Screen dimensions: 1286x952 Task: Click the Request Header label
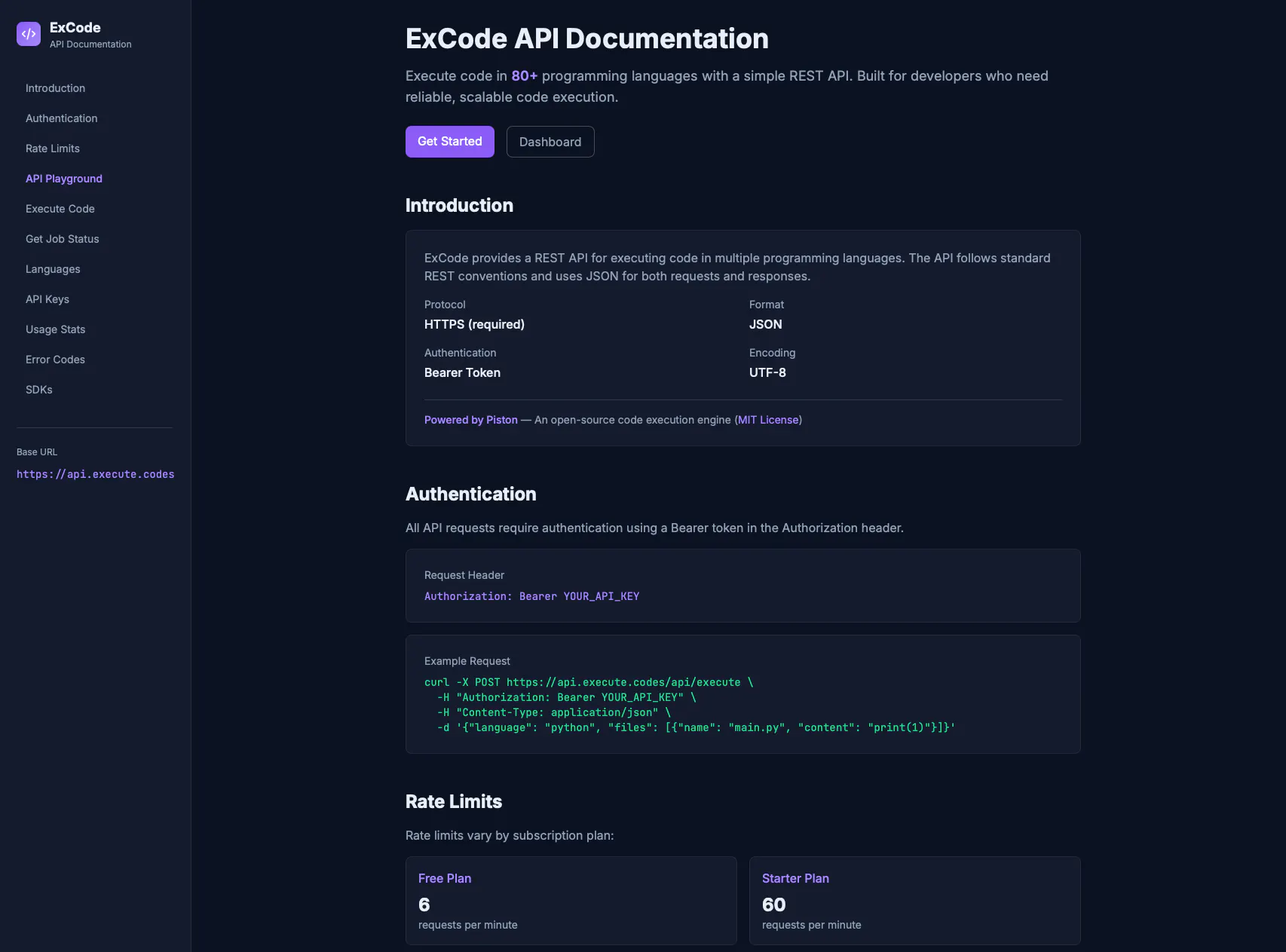point(464,575)
